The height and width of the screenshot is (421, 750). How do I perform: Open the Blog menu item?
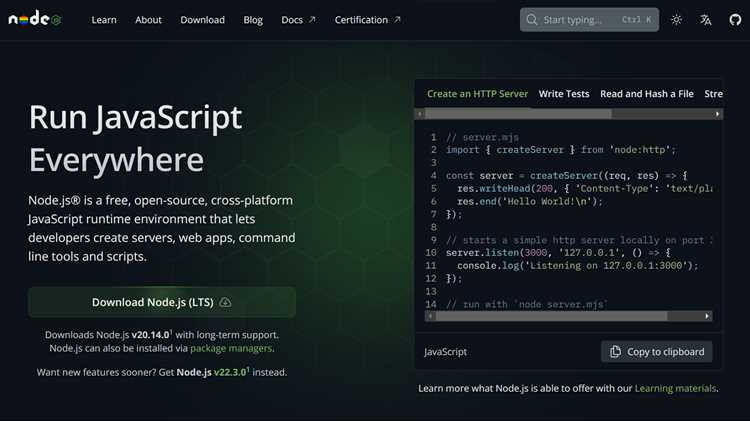pos(253,20)
